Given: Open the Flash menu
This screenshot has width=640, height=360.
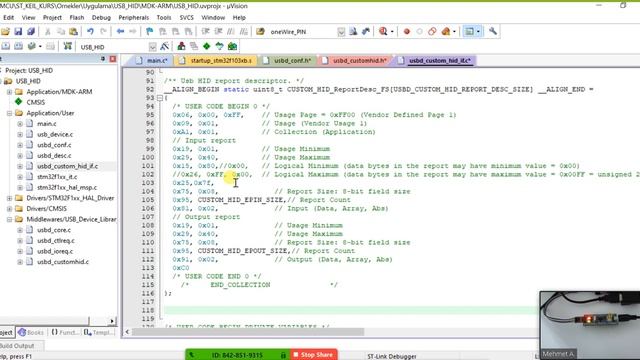Looking at the screenshot, I should pos(77,18).
